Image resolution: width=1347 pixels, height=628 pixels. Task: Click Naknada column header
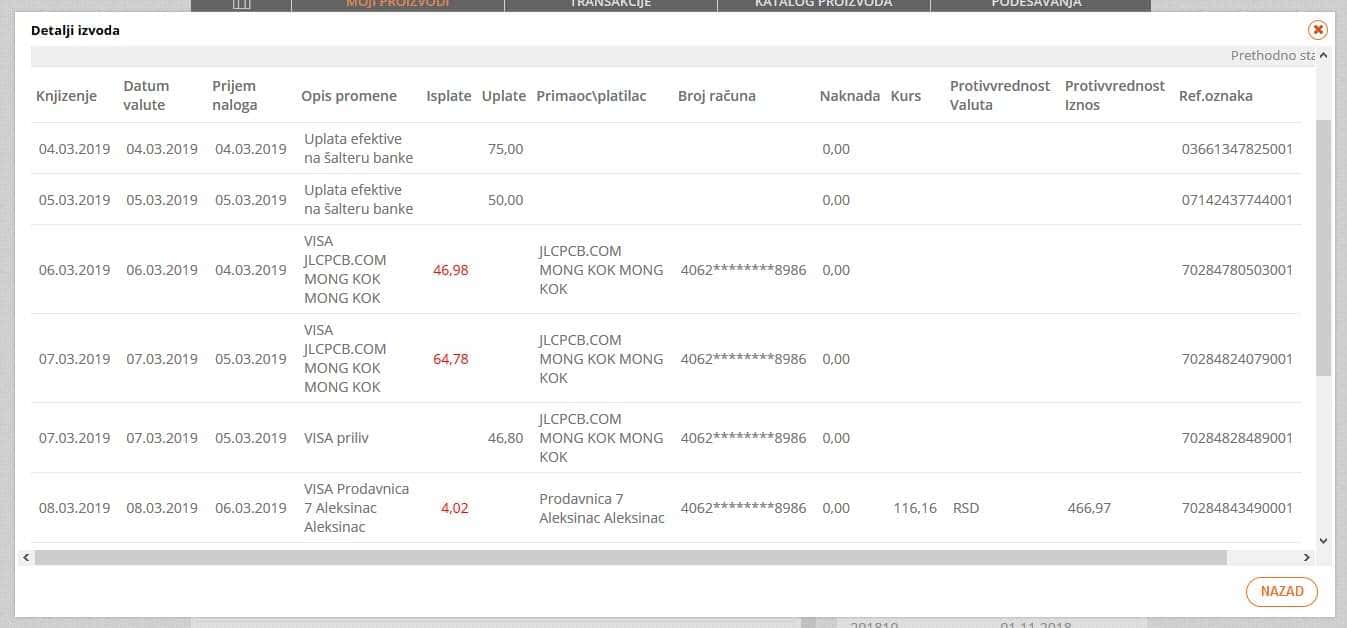(x=850, y=96)
